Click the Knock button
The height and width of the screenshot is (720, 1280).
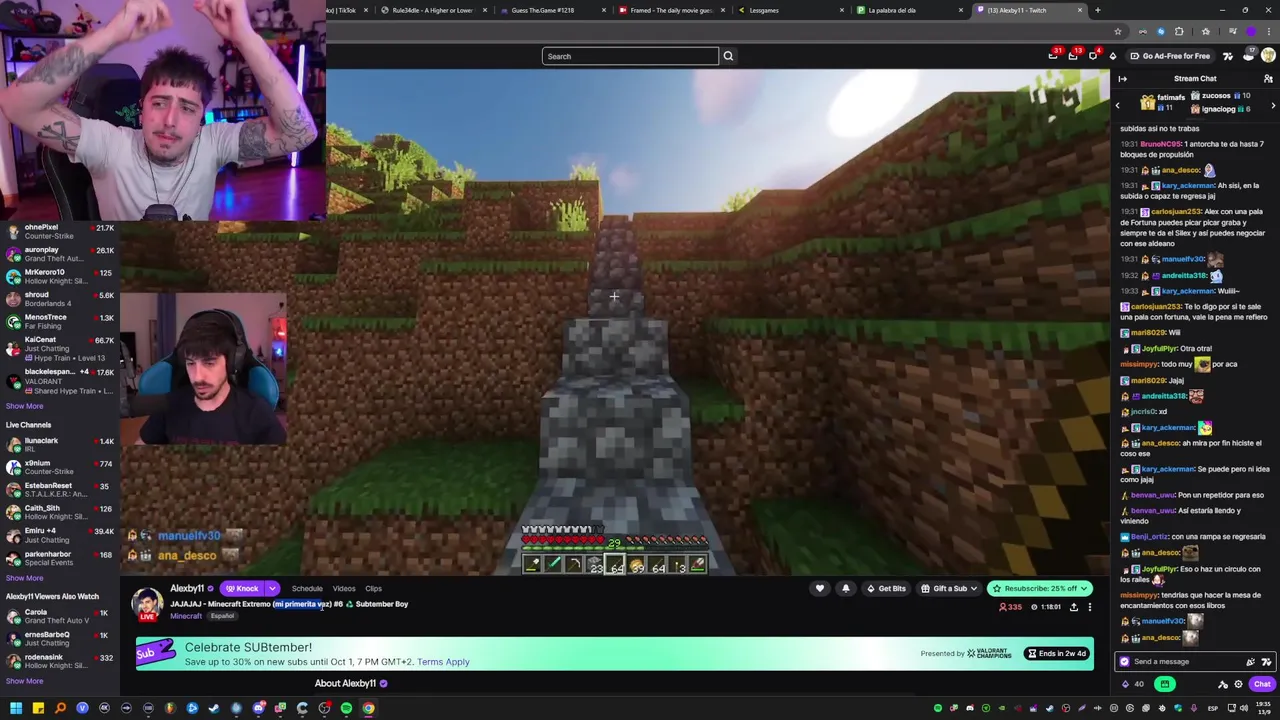click(242, 588)
